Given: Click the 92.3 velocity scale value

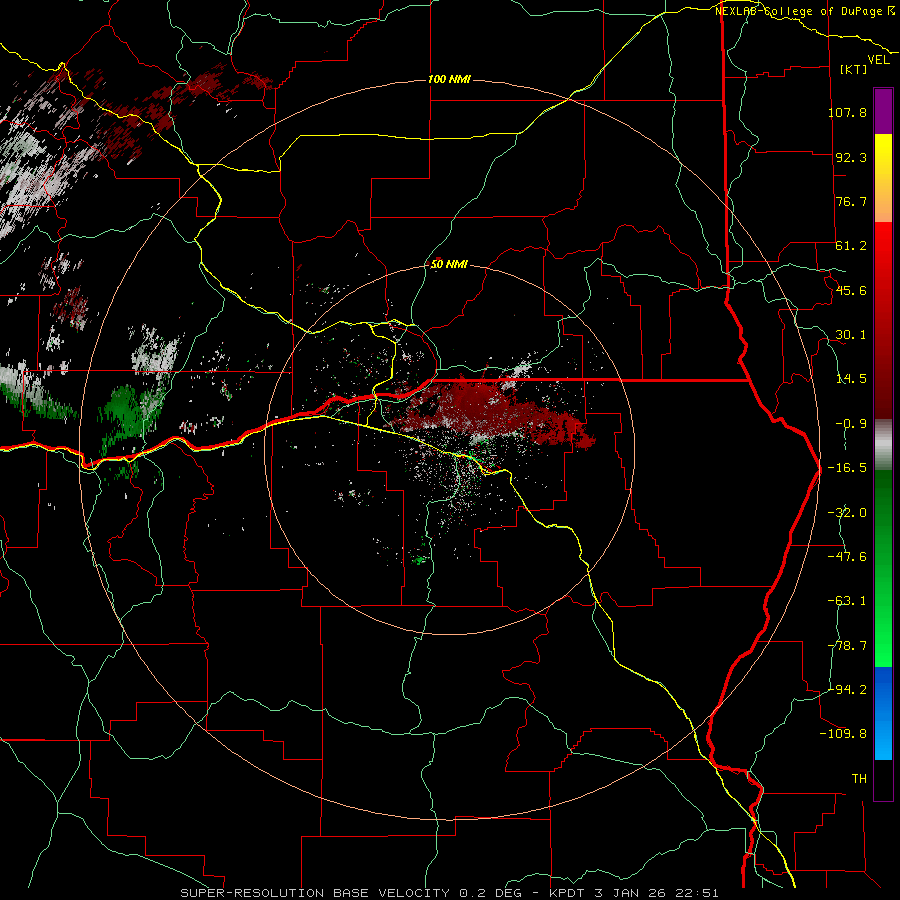Looking at the screenshot, I should (851, 157).
